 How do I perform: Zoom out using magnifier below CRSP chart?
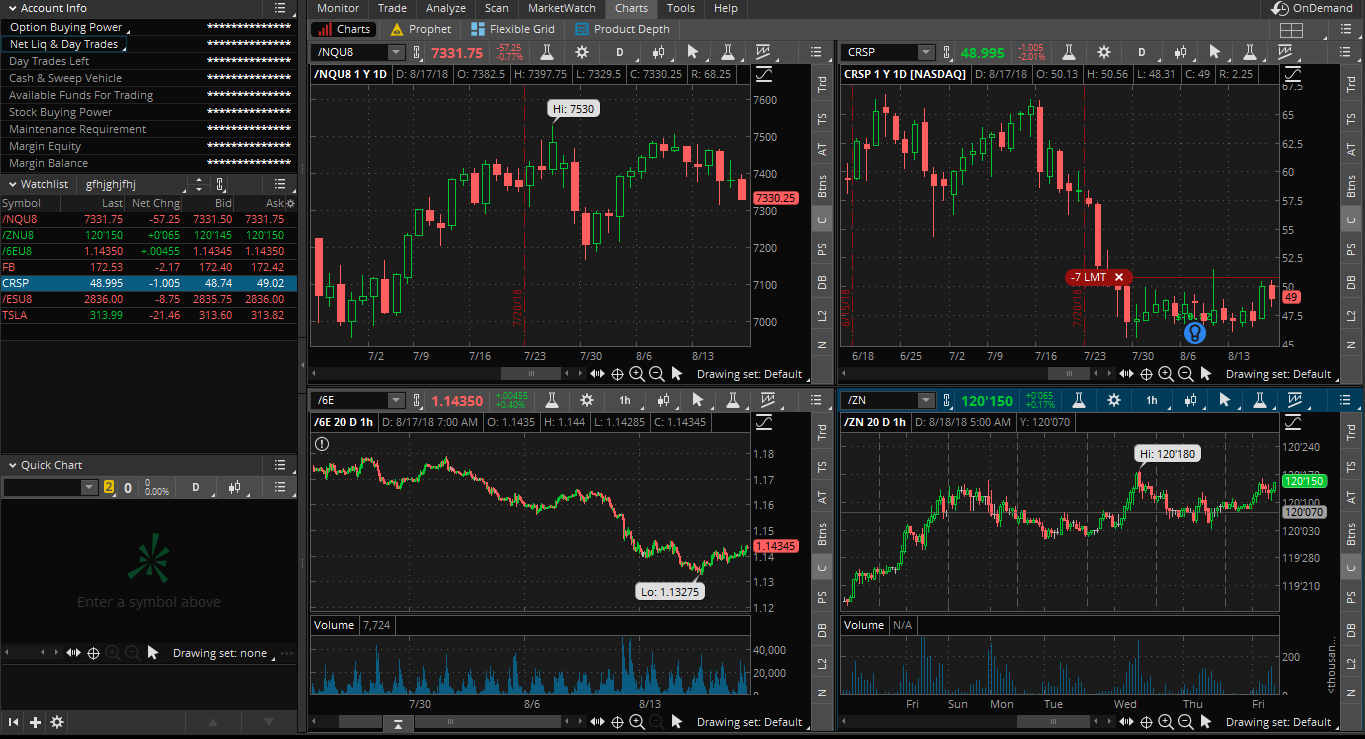click(x=1185, y=374)
